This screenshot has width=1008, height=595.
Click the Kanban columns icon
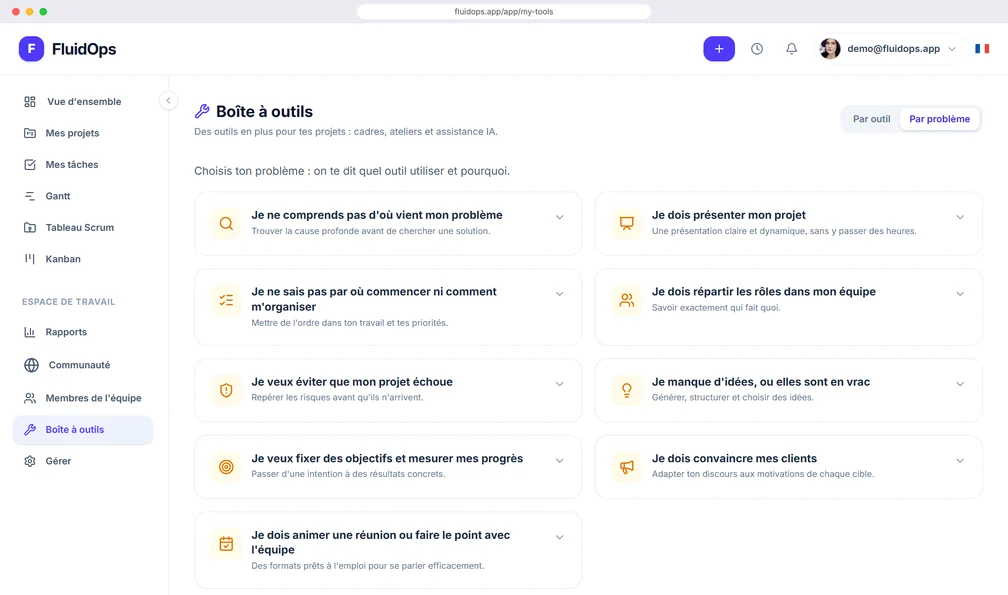[x=30, y=259]
